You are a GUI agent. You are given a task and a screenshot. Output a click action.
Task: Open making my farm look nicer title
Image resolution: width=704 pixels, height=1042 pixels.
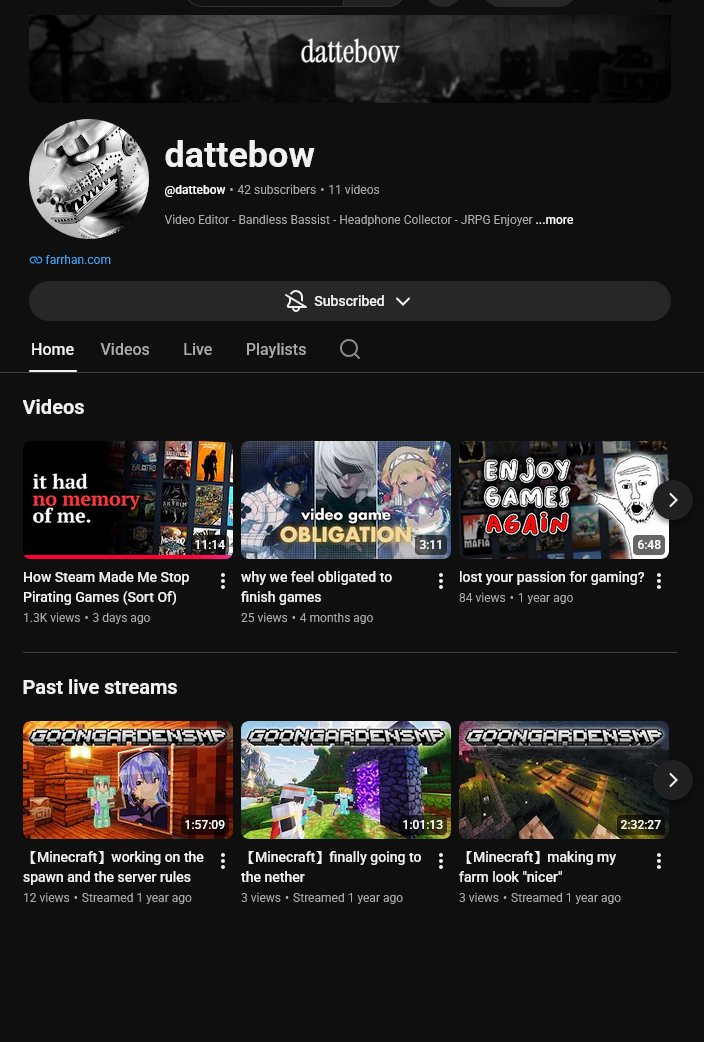tap(538, 867)
